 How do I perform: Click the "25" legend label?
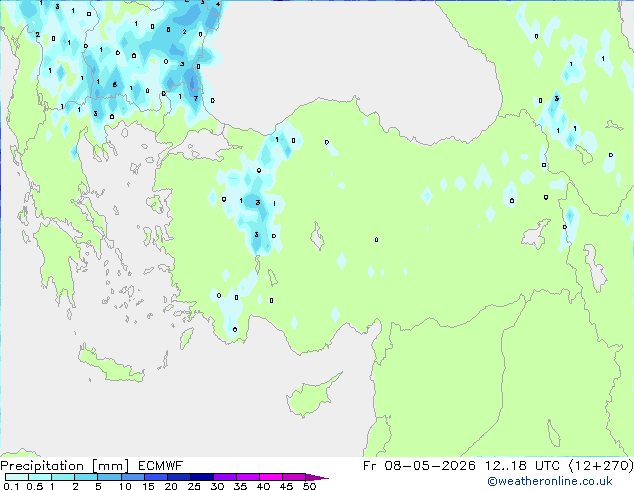point(194,486)
